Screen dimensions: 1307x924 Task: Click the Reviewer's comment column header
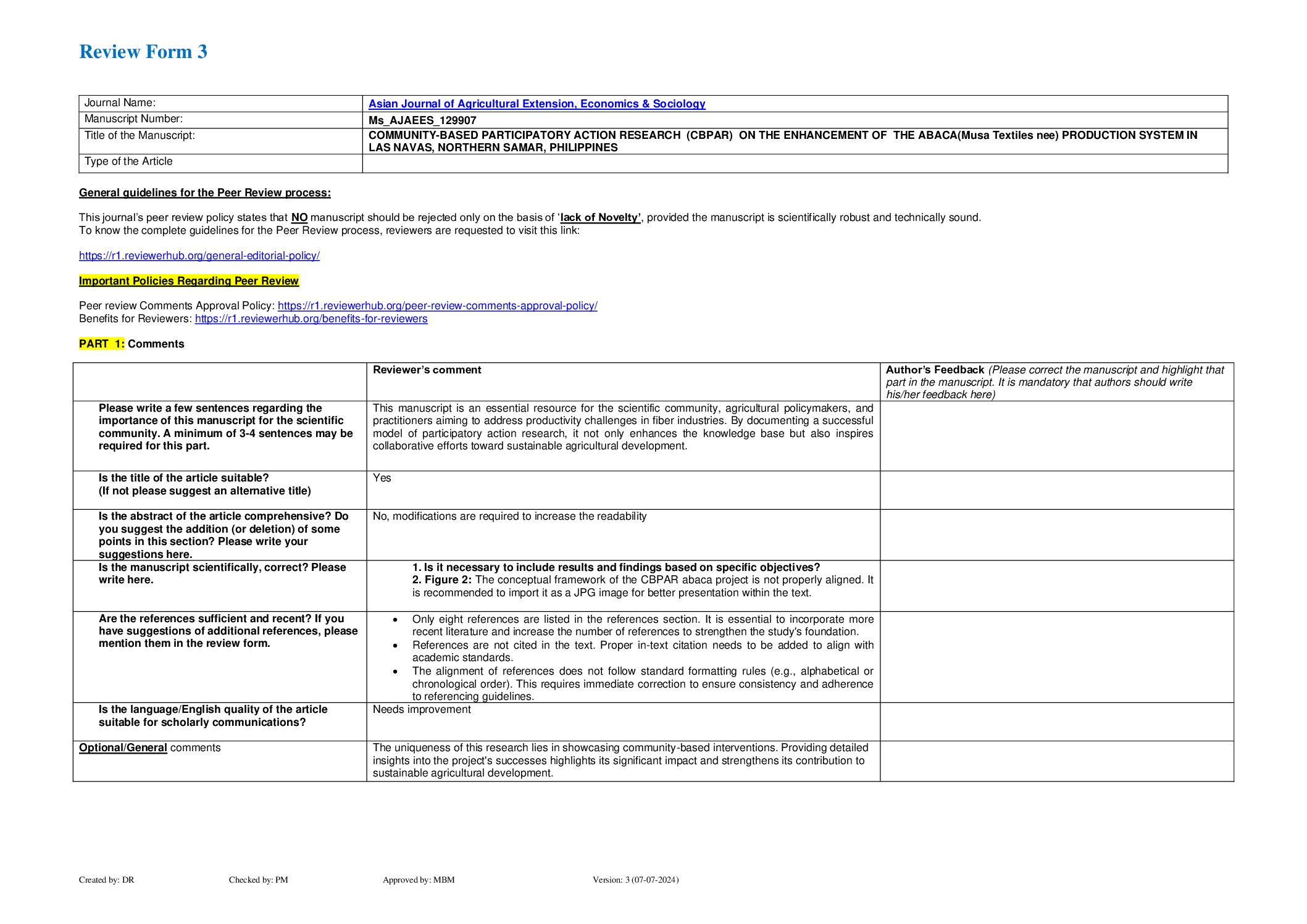click(427, 370)
